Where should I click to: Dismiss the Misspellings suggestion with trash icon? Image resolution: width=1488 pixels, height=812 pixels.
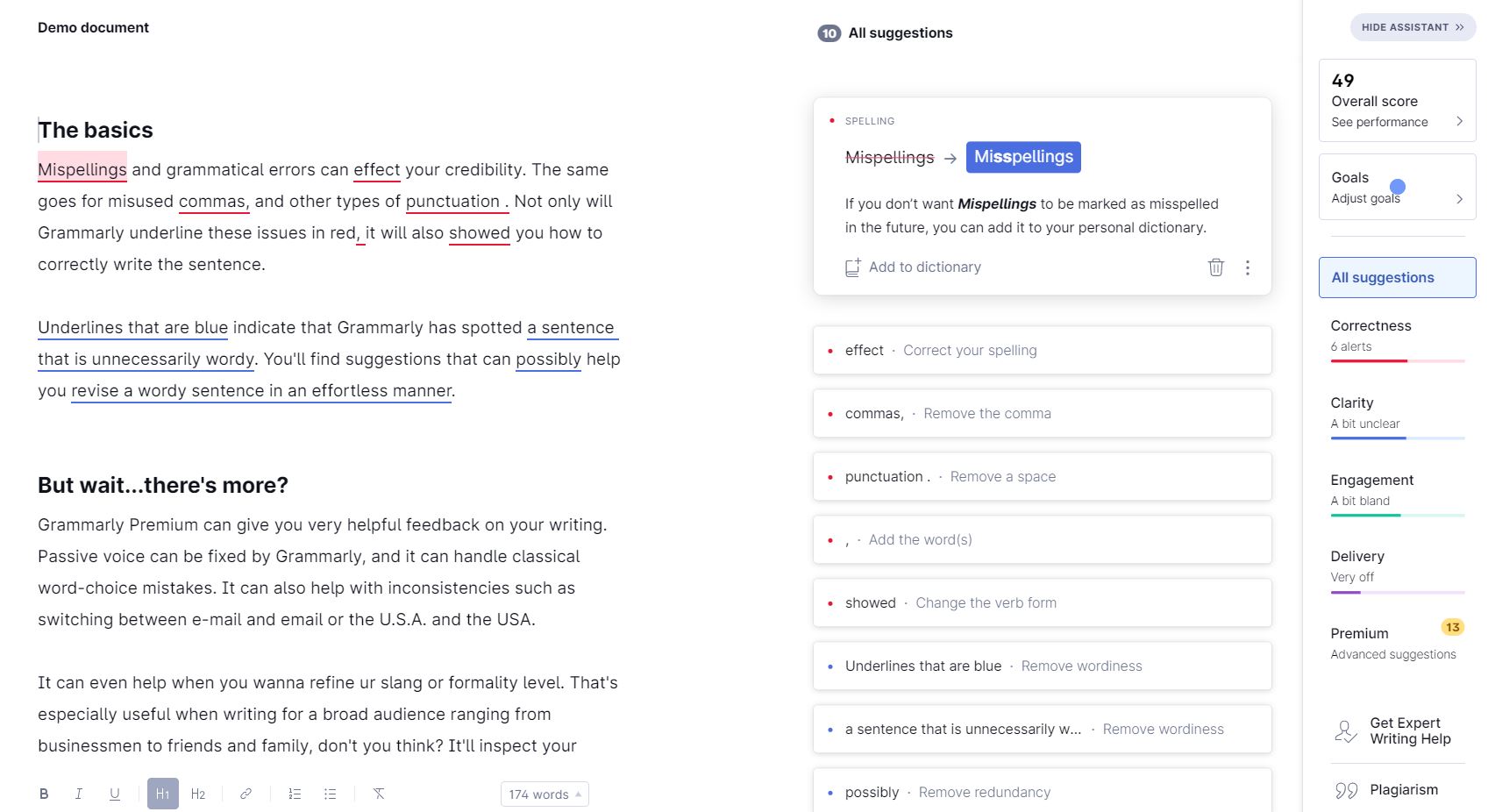[1215, 267]
